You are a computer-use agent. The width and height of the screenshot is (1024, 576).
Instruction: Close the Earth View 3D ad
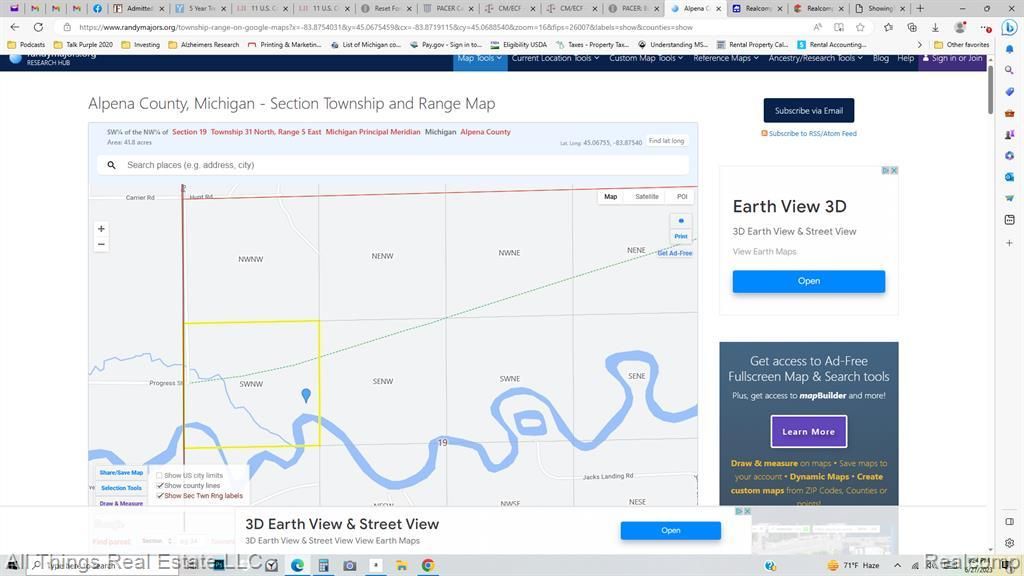coord(893,170)
